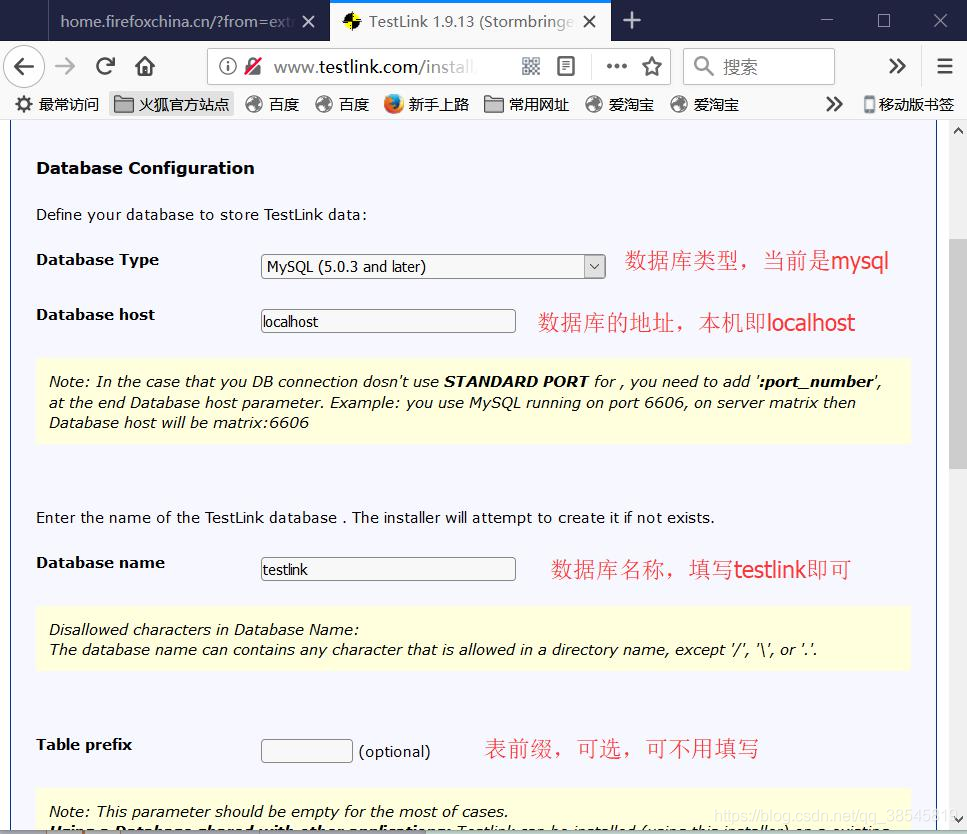Viewport: 967px width, 834px height.
Task: Click the Table prefix field
Action: pos(307,751)
